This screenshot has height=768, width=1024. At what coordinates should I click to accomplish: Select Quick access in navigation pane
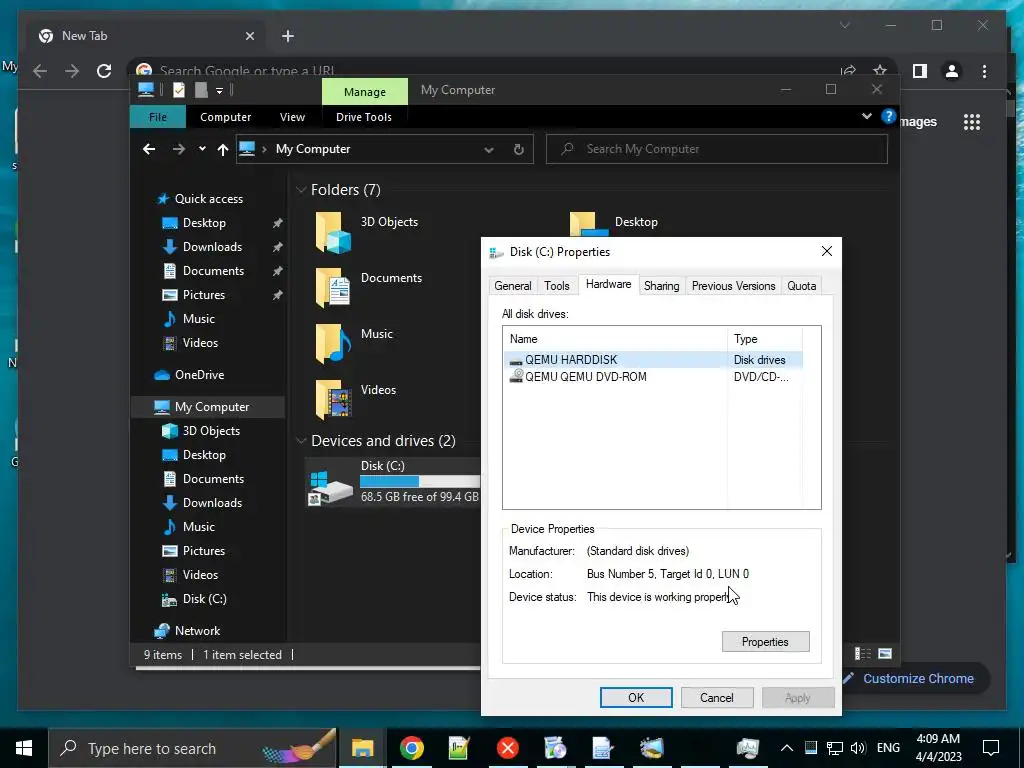(x=208, y=199)
